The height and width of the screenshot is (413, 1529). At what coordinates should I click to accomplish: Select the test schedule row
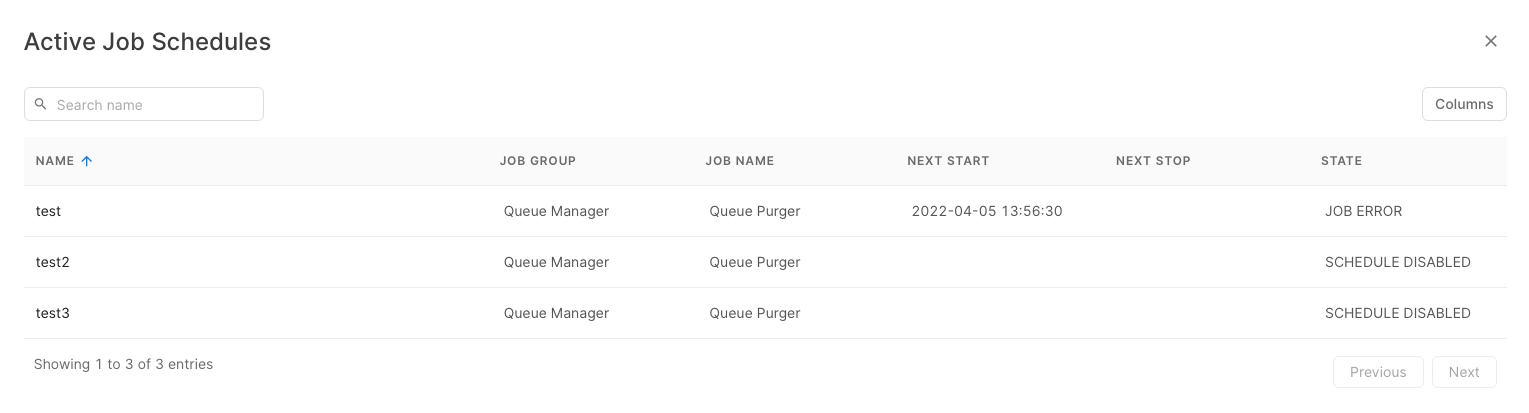pyautogui.click(x=49, y=211)
